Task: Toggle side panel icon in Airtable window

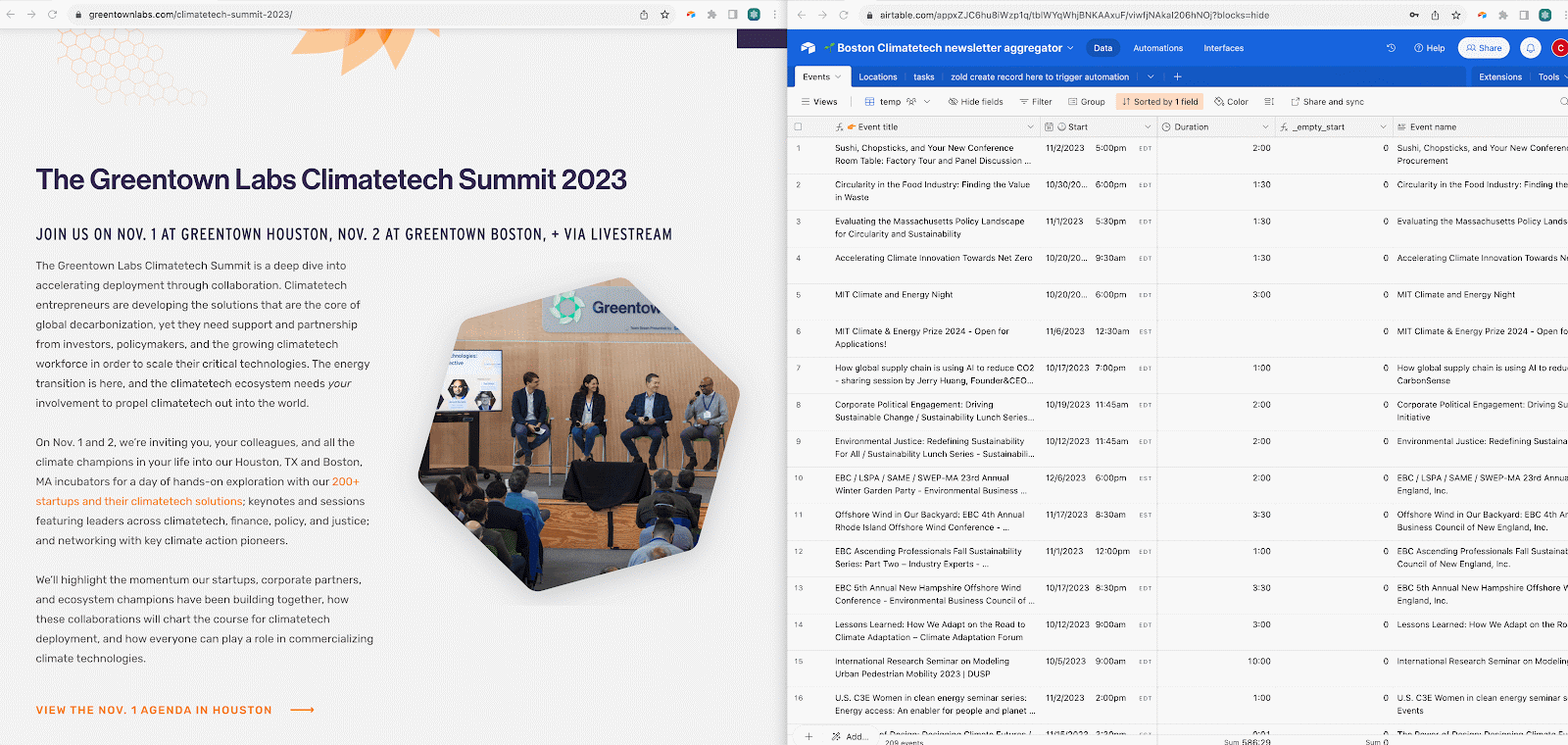Action: pos(1524,15)
